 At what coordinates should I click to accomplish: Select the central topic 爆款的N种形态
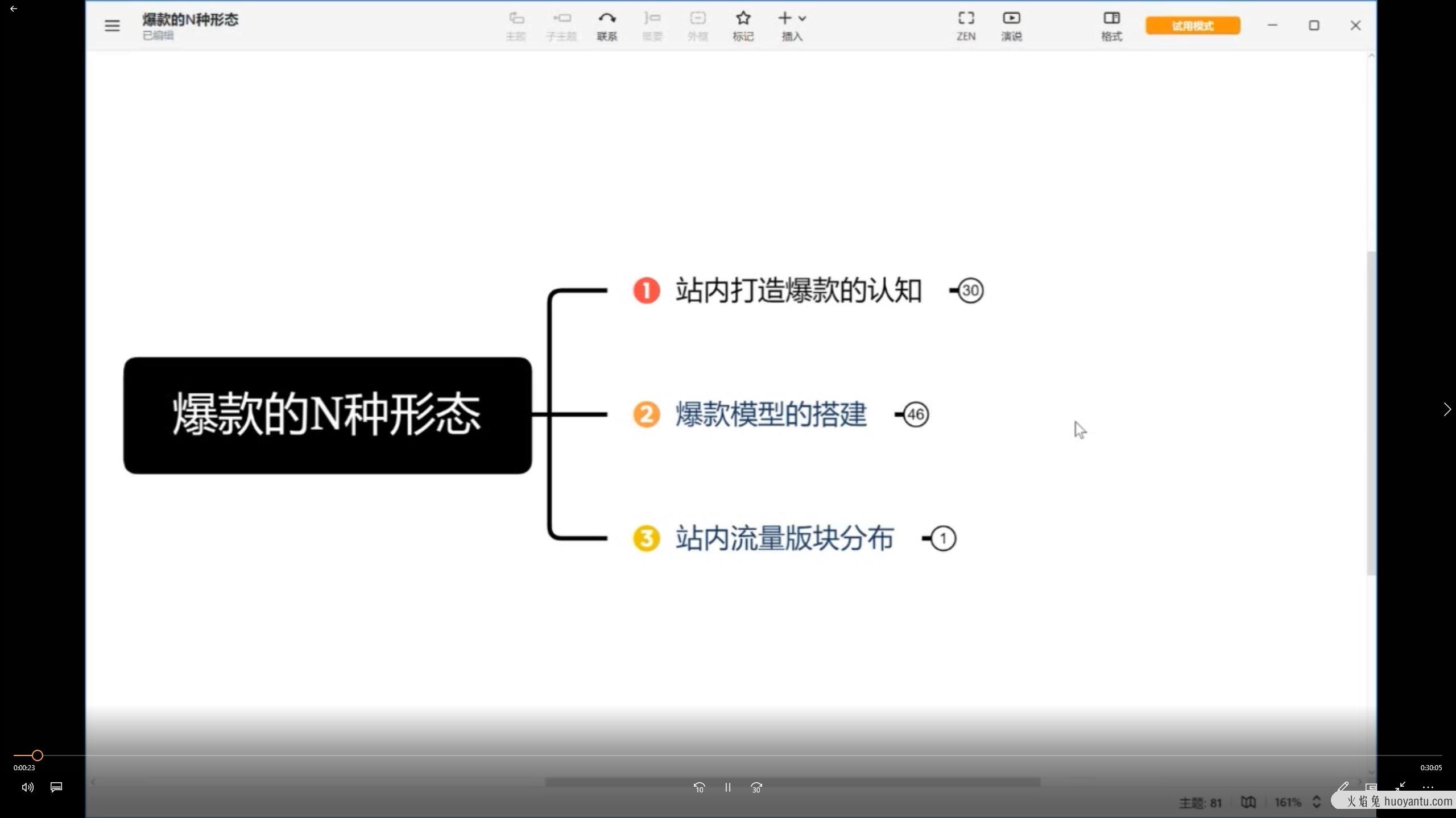pos(328,415)
